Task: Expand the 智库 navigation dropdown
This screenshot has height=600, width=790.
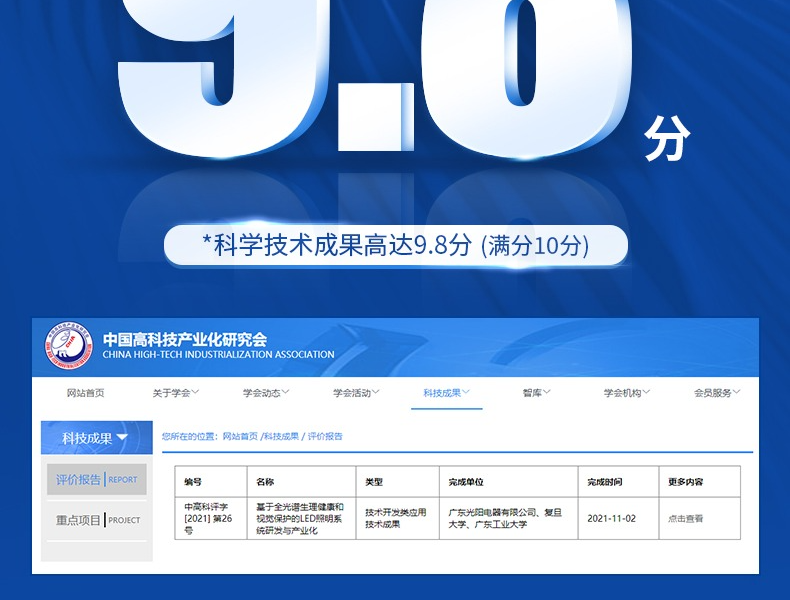Action: tap(536, 393)
